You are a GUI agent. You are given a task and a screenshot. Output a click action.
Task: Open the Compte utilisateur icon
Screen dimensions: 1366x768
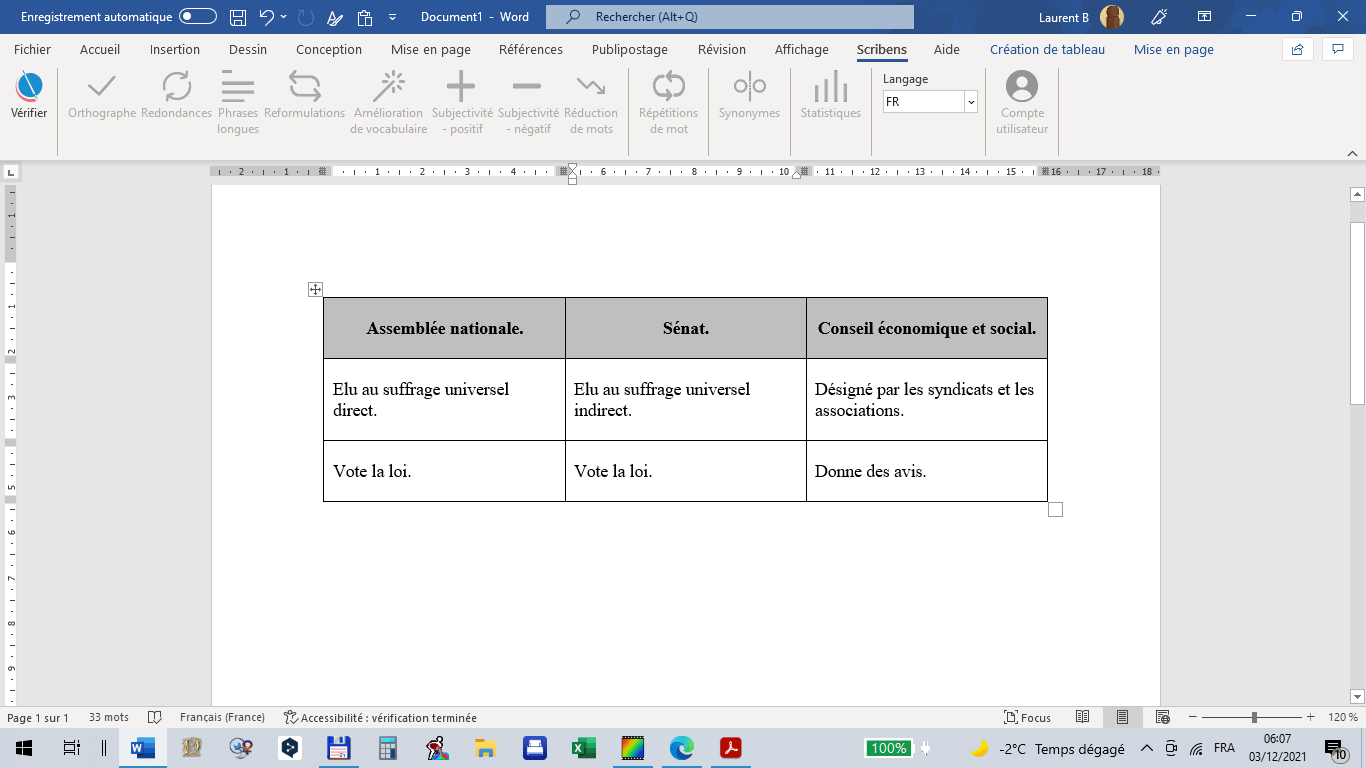(1022, 87)
